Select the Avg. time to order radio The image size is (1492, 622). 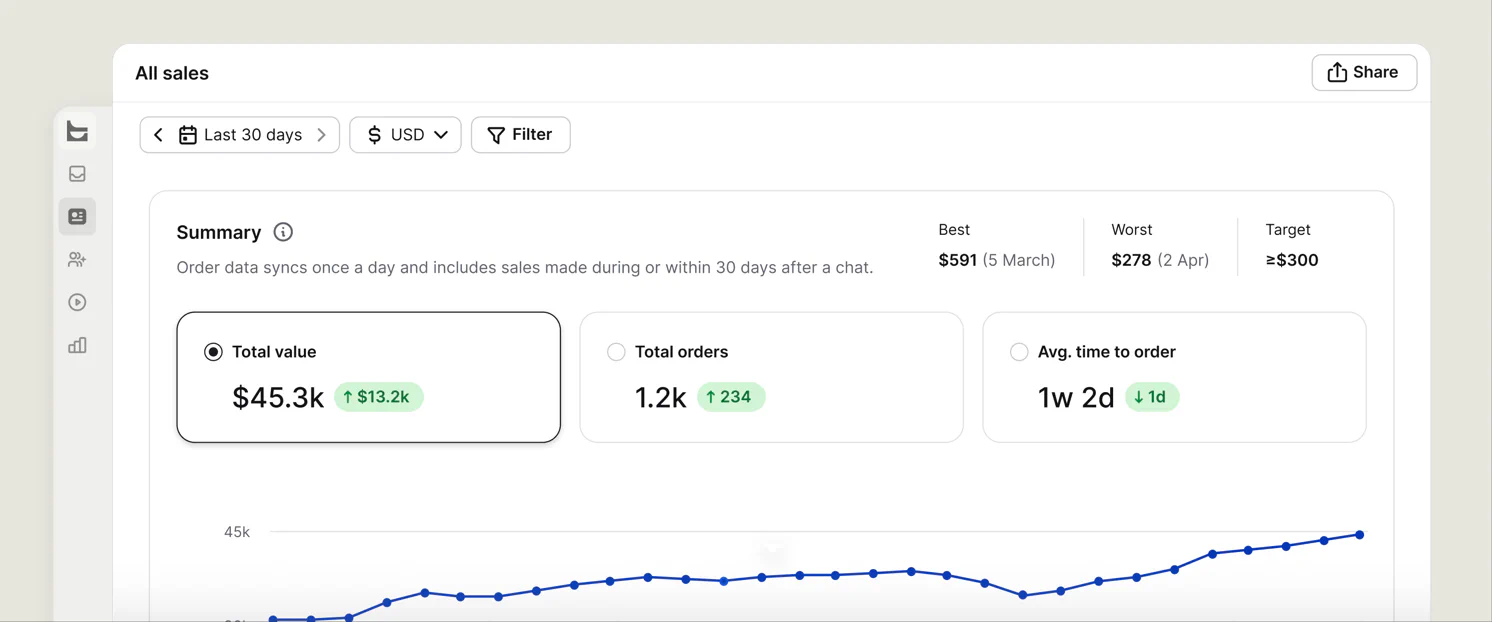pos(1019,352)
